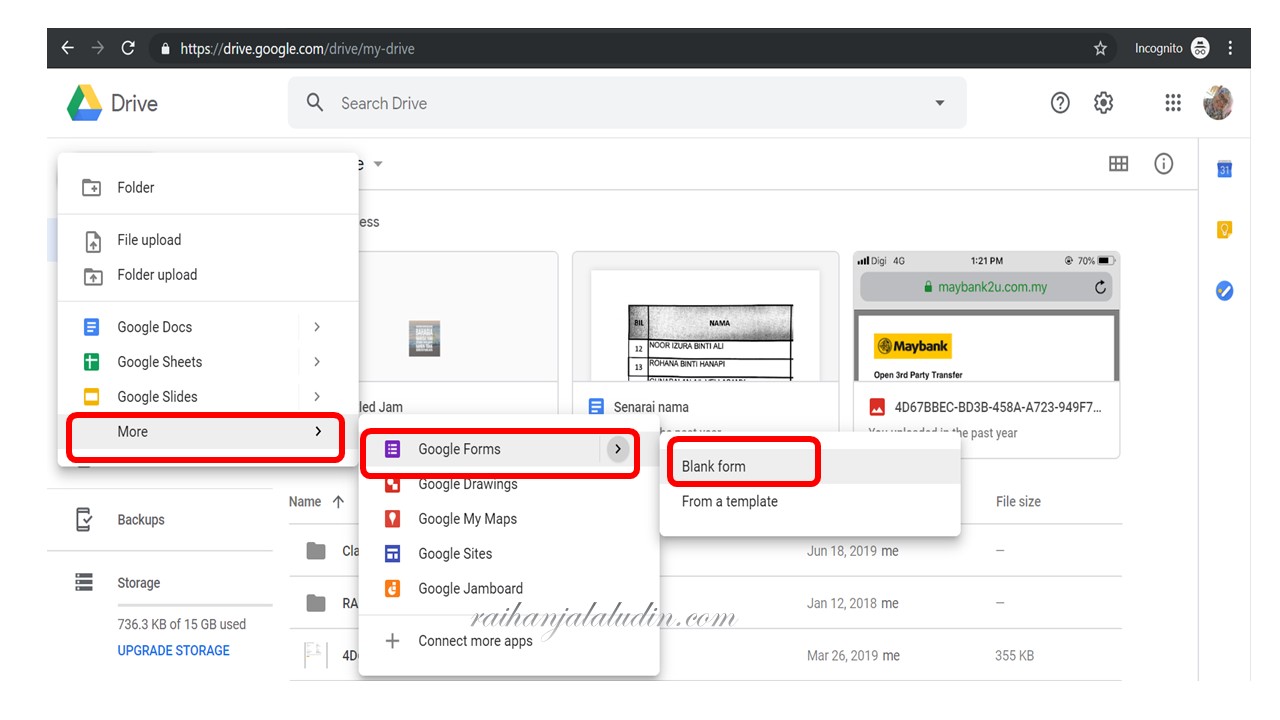
Task: Click UPGRADE STORAGE link
Action: click(x=174, y=650)
